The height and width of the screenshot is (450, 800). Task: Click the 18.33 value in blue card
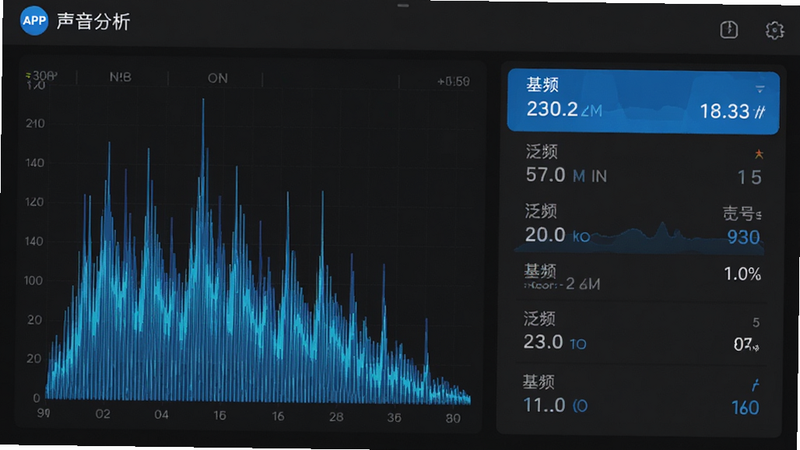click(x=724, y=111)
